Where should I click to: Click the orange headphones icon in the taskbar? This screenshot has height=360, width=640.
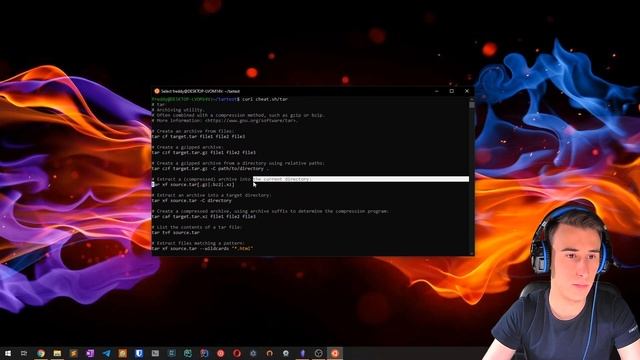click(269, 353)
